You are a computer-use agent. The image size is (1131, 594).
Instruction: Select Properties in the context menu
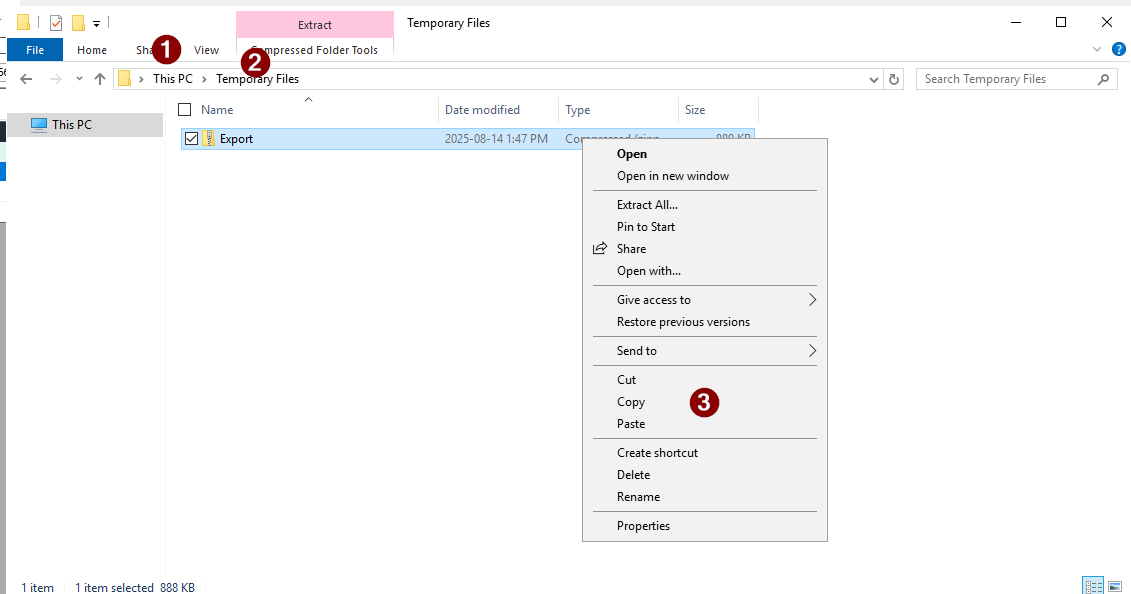pos(643,526)
